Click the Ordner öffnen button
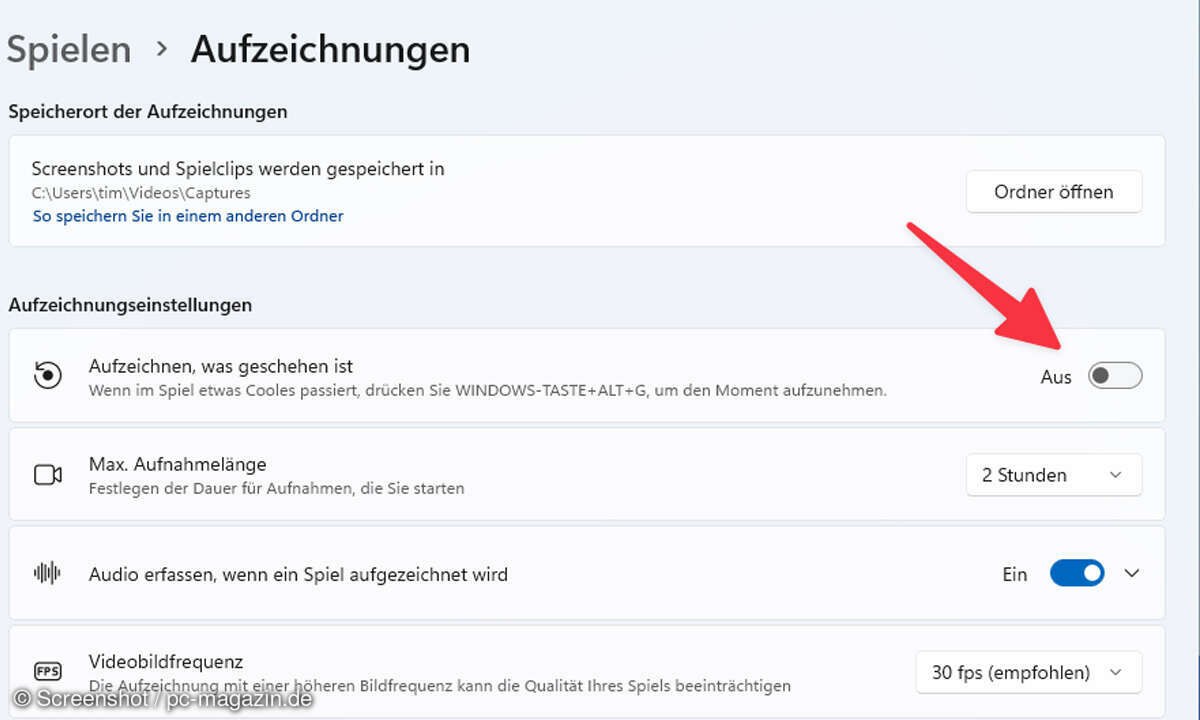1200x720 pixels. tap(1053, 191)
